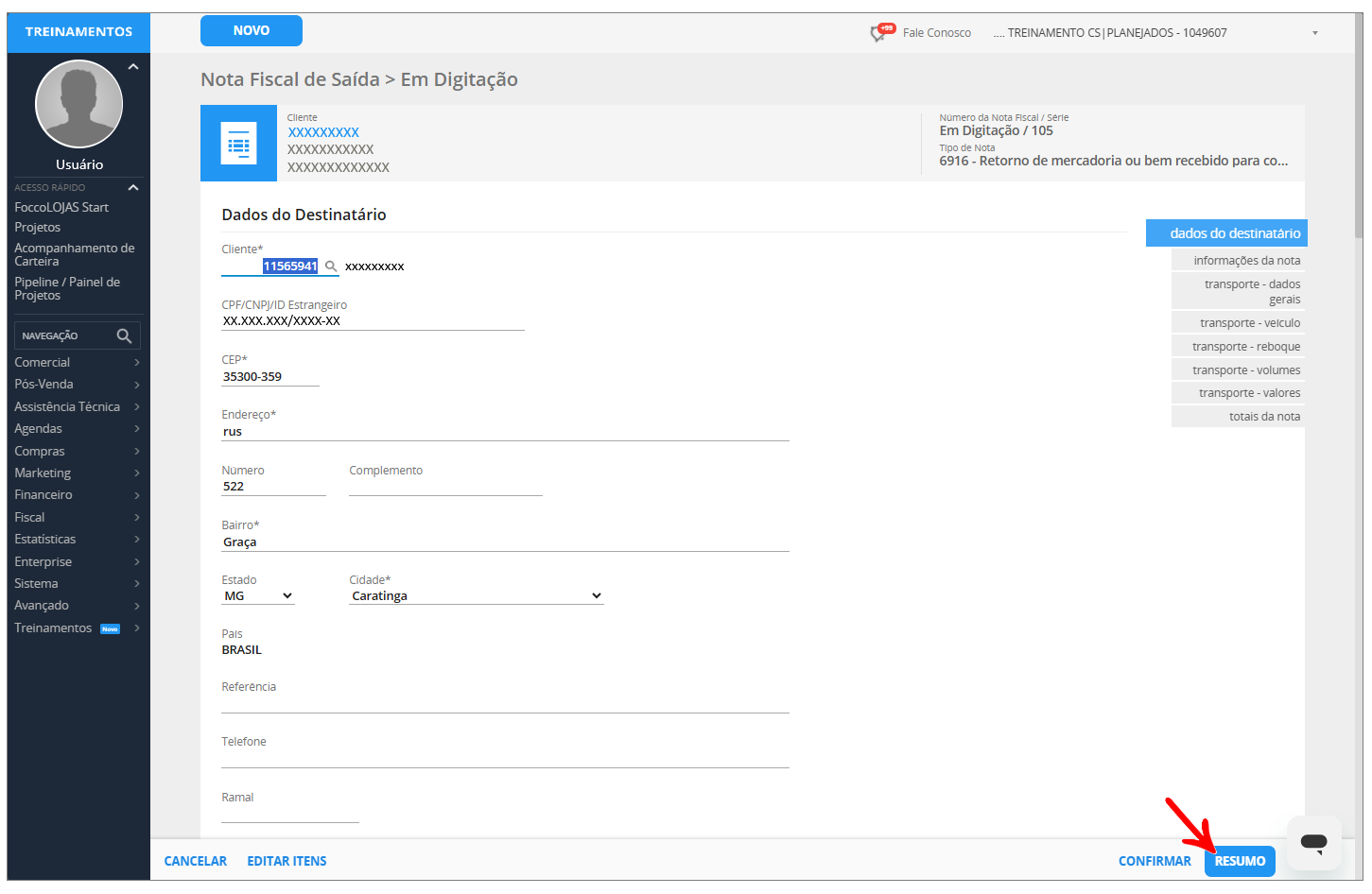The height and width of the screenshot is (894, 1372).
Task: Click the Fale Conosco notification icon
Action: click(x=881, y=32)
